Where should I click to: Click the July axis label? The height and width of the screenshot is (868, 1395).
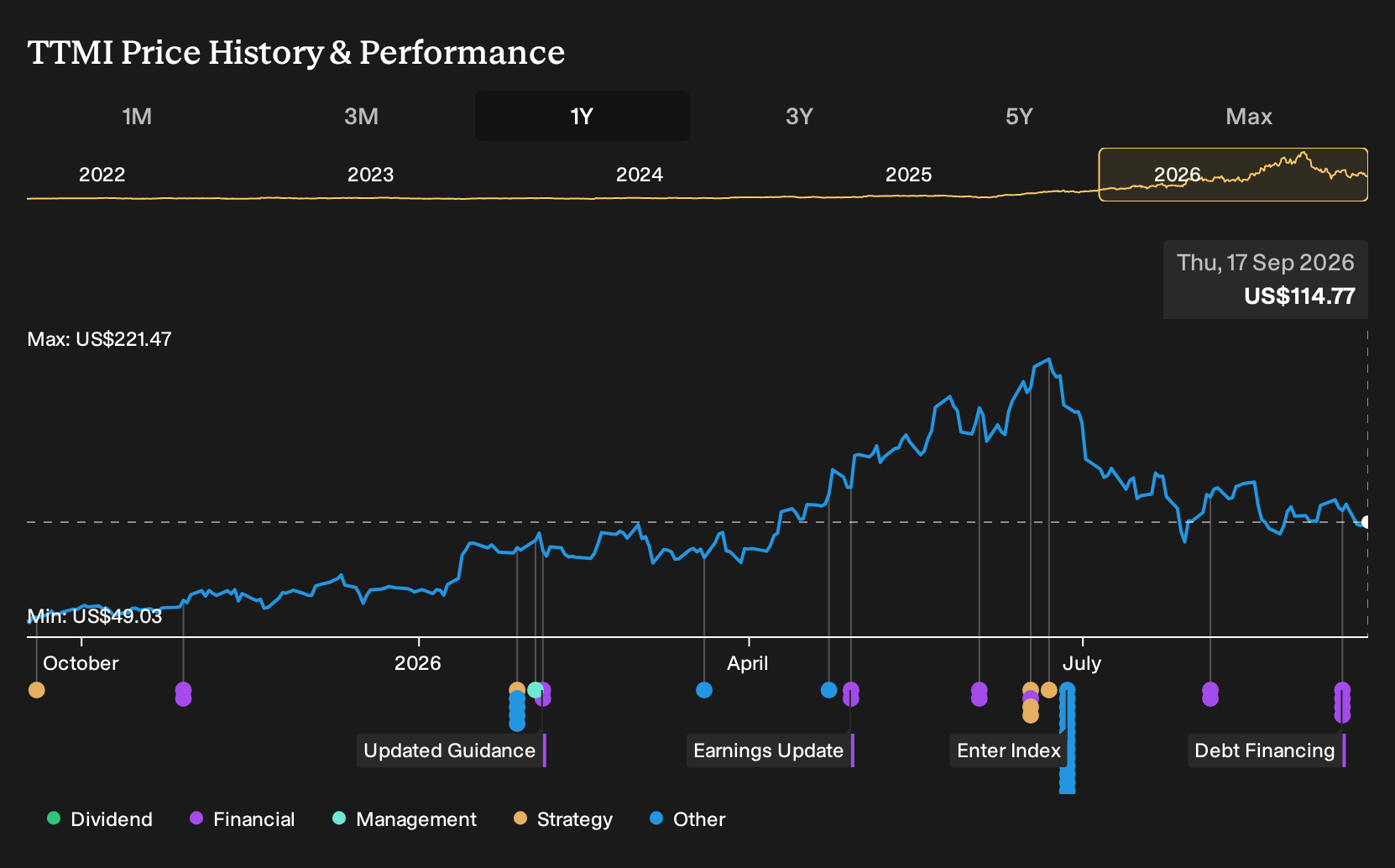click(1082, 663)
